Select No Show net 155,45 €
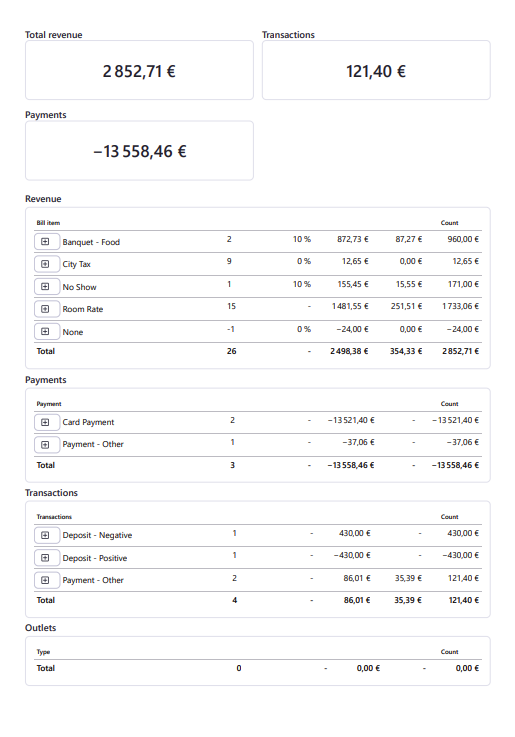Viewport: 515px width, 737px height. click(353, 284)
